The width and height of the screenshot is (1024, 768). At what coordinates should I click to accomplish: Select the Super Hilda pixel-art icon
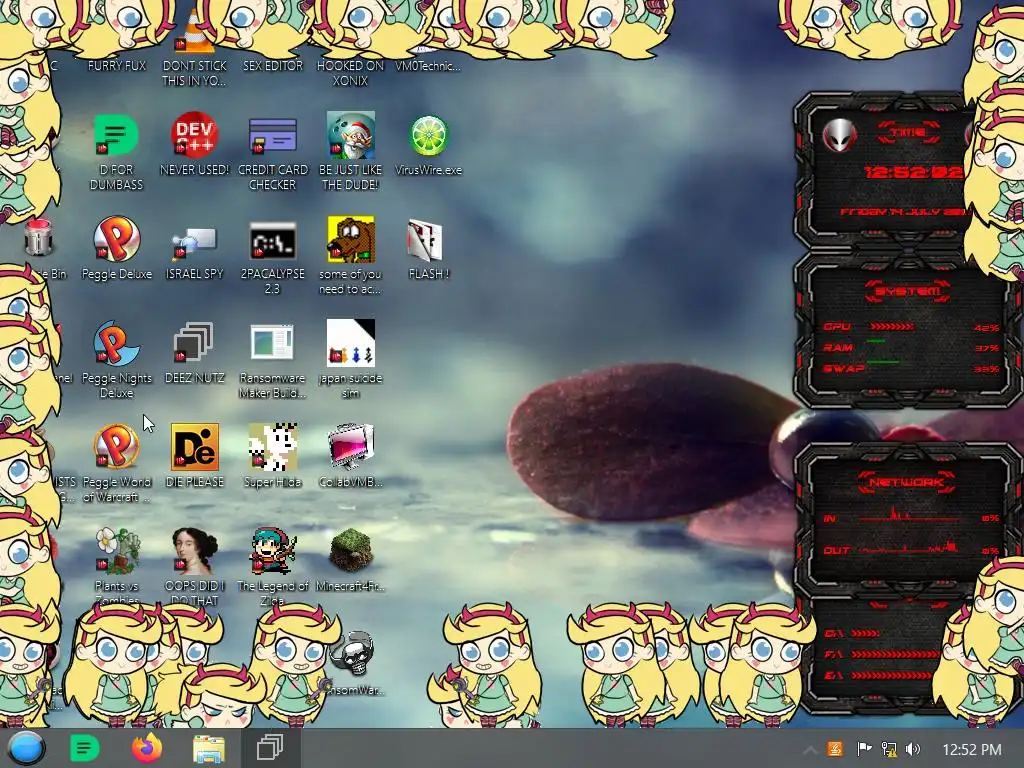click(272, 447)
